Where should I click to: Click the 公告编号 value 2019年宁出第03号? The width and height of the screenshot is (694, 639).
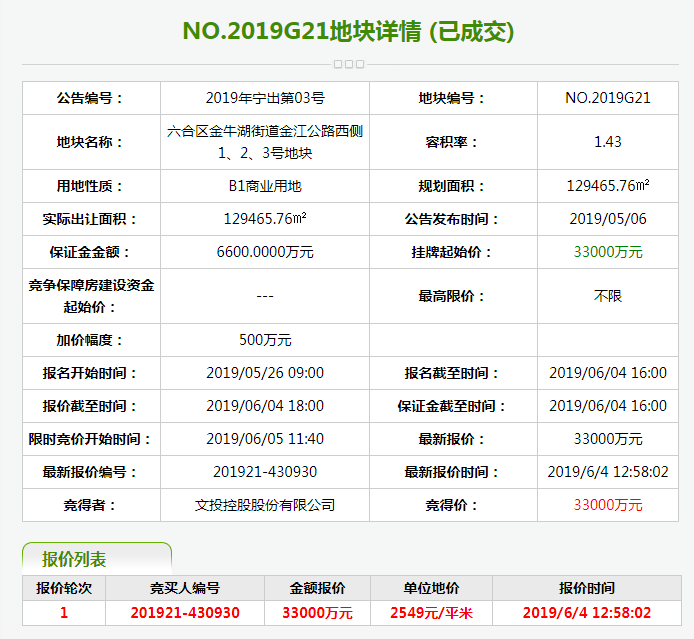click(x=265, y=98)
